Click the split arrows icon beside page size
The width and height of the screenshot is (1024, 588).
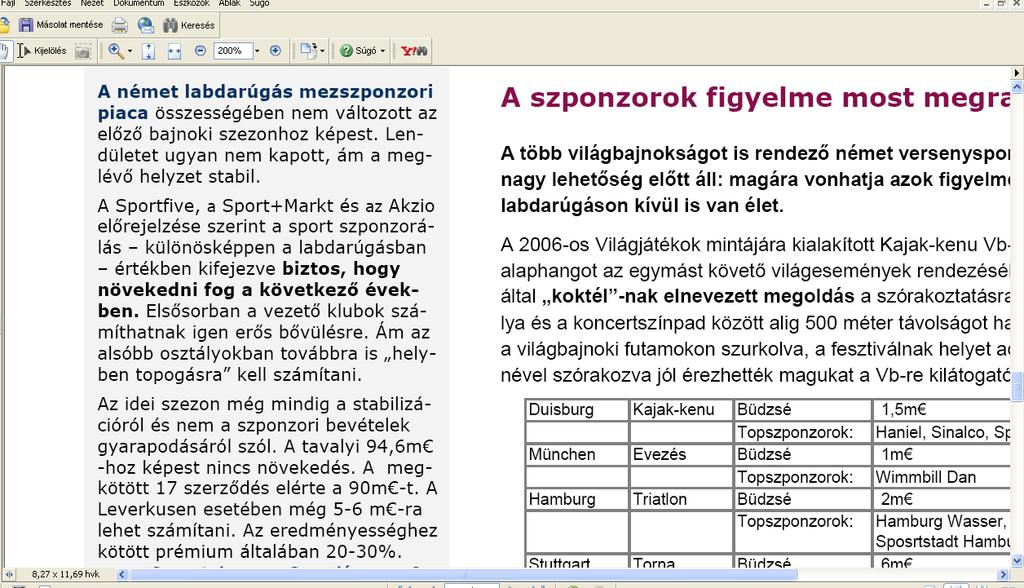(9, 575)
